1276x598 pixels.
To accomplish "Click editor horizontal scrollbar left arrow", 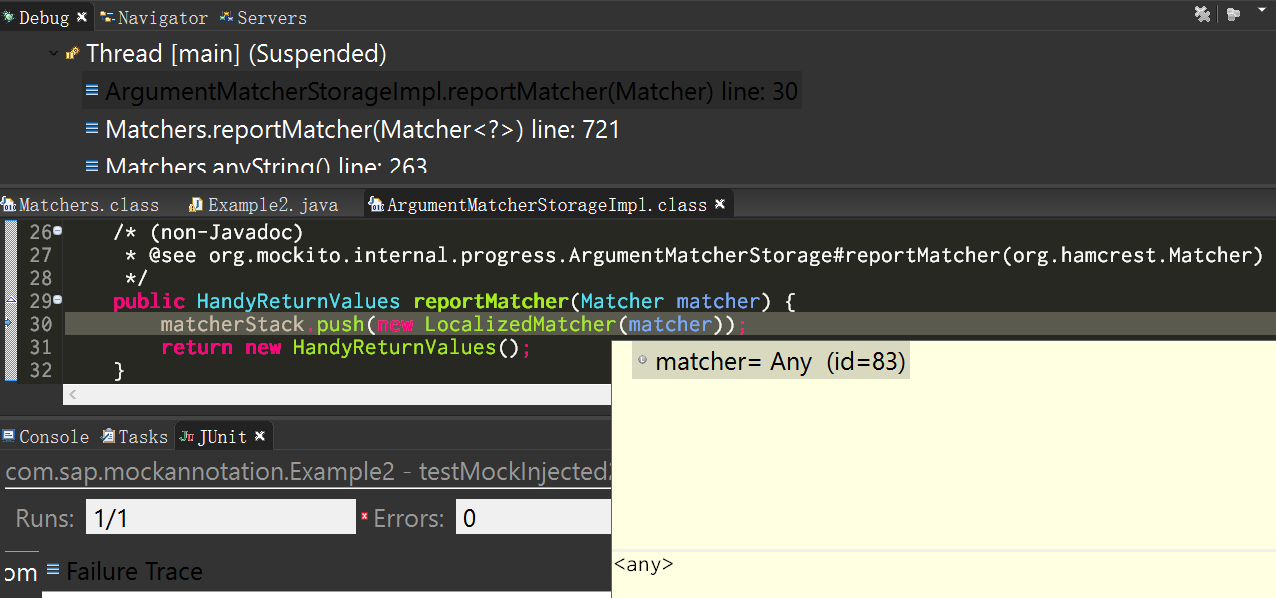I will click(x=73, y=395).
